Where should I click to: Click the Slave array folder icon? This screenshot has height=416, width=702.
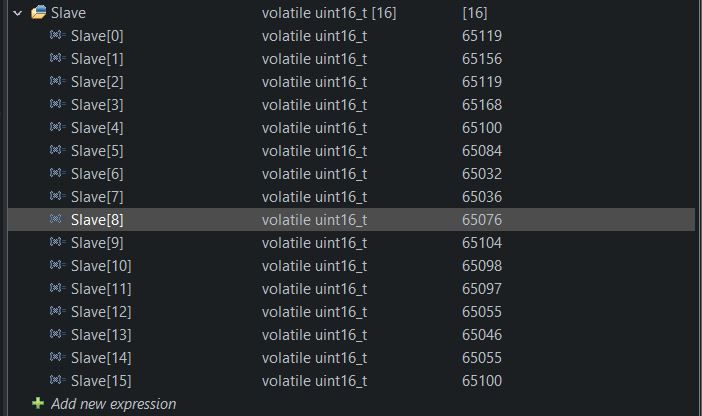39,13
